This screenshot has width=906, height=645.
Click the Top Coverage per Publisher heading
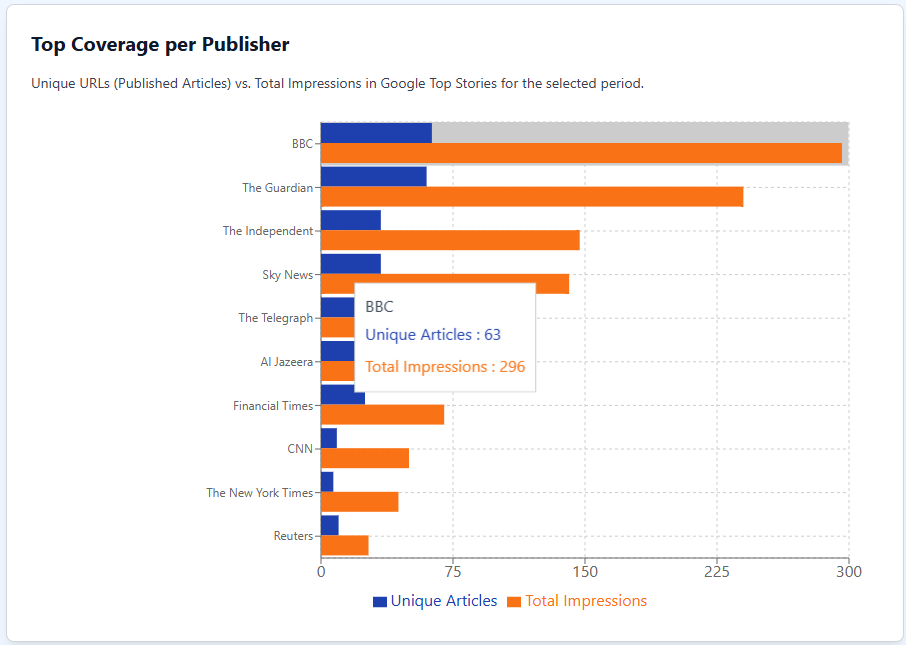160,45
